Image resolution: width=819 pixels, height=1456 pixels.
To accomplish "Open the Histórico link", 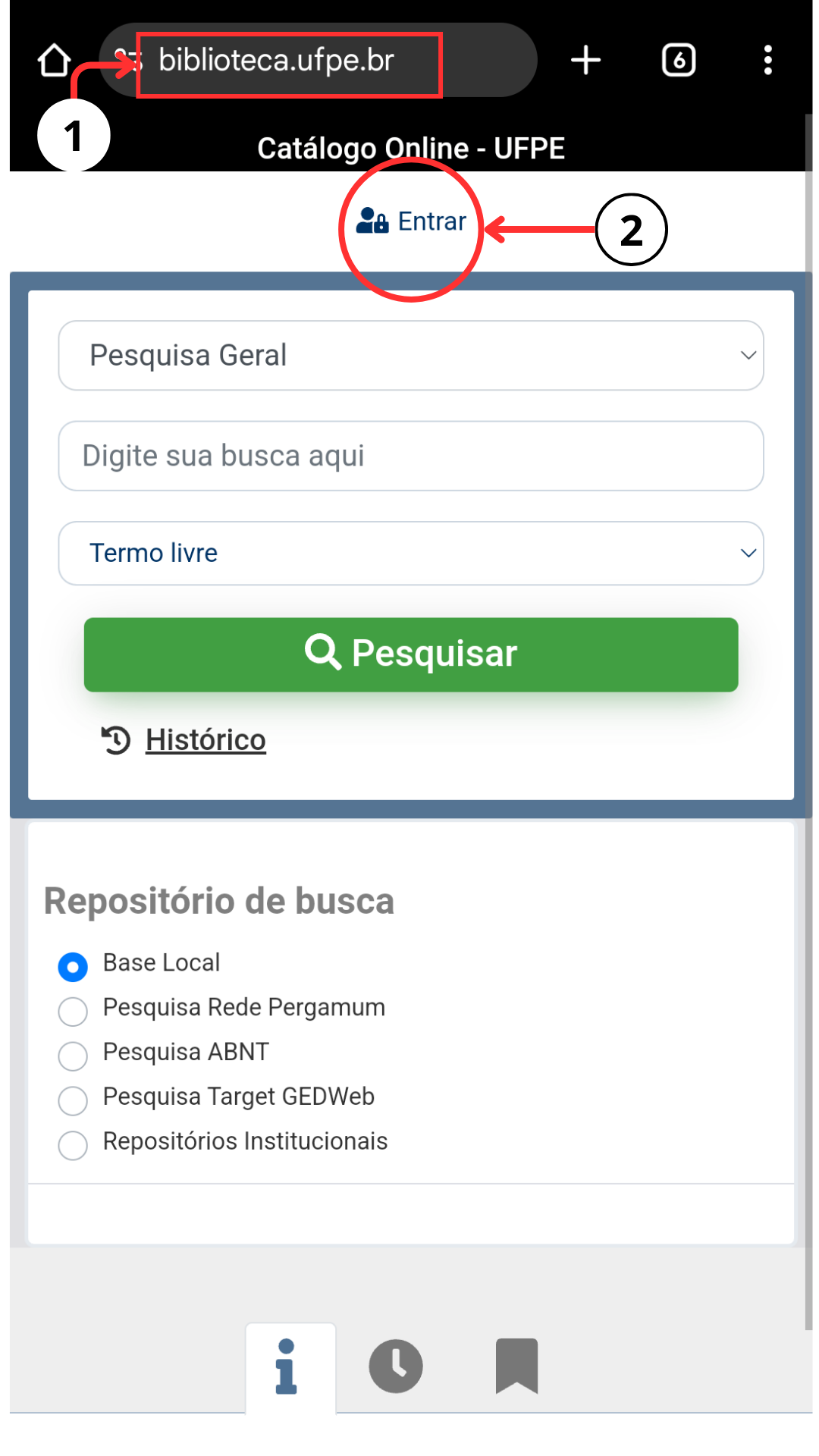I will click(206, 740).
